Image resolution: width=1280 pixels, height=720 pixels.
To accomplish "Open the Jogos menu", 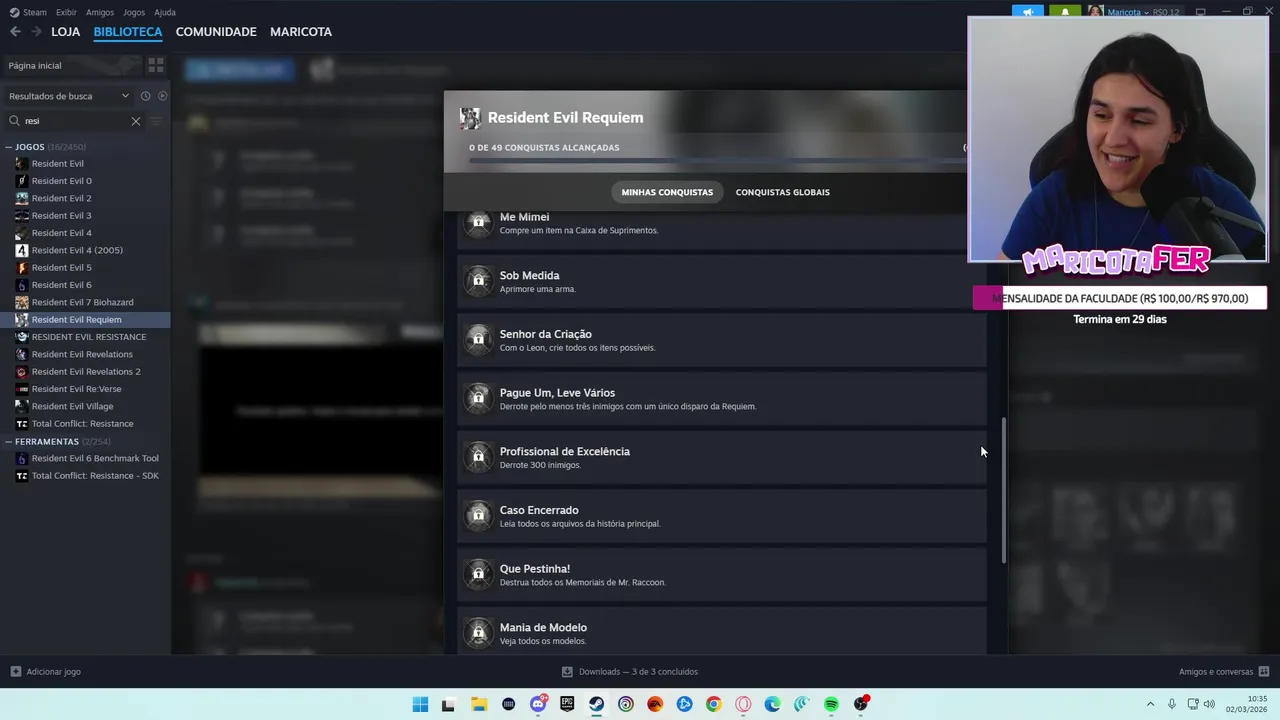I will [x=134, y=12].
